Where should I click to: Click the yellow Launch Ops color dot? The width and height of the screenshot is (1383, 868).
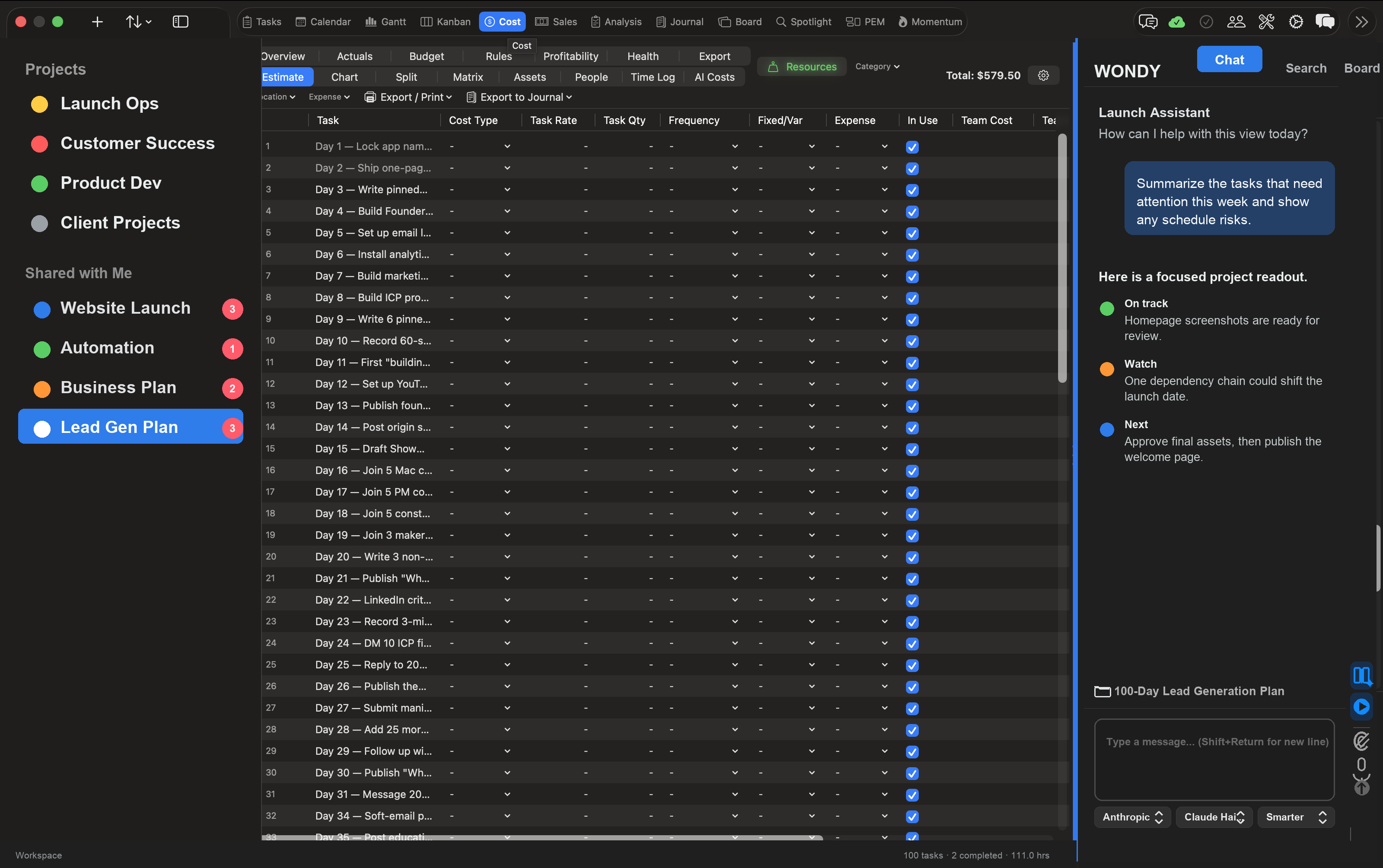pos(40,104)
